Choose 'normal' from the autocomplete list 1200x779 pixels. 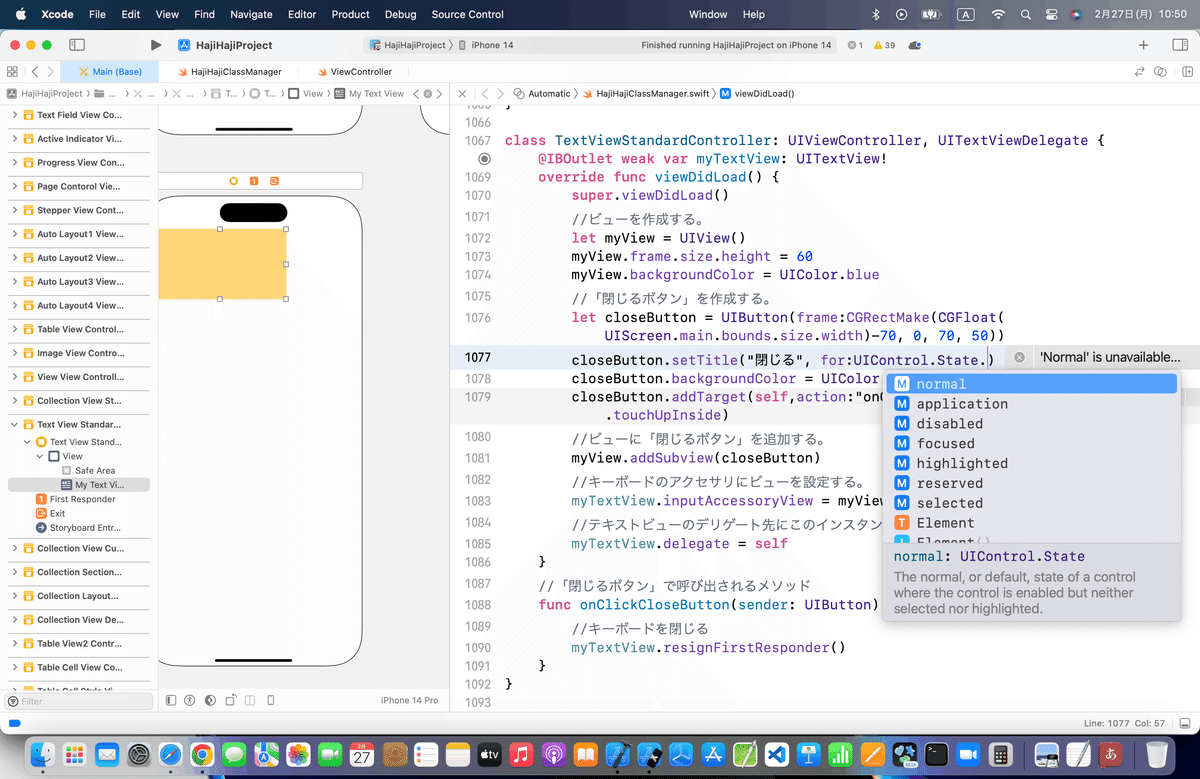(x=1031, y=384)
